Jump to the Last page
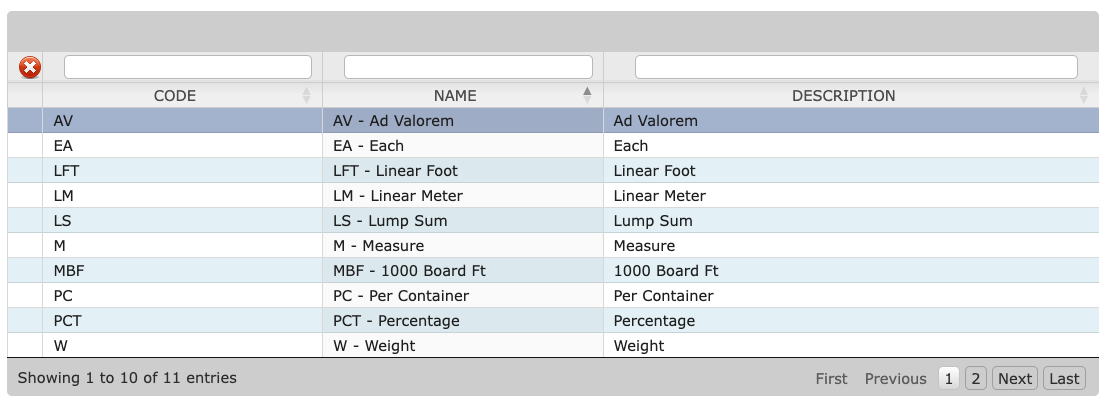Viewport: 1109px width, 402px height. point(1064,378)
